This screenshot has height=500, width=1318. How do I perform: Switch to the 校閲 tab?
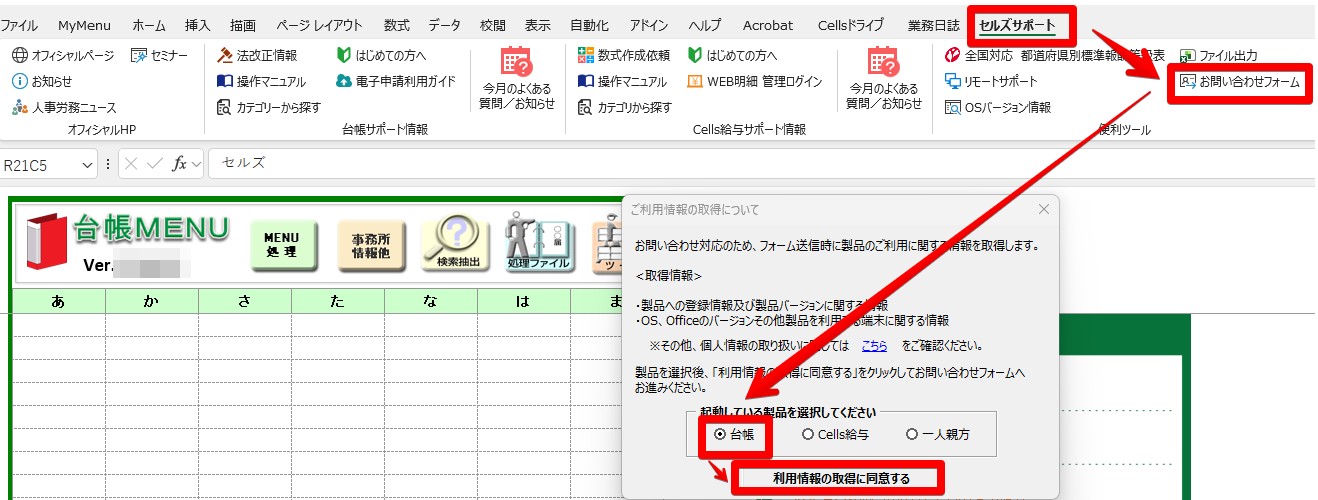point(493,25)
